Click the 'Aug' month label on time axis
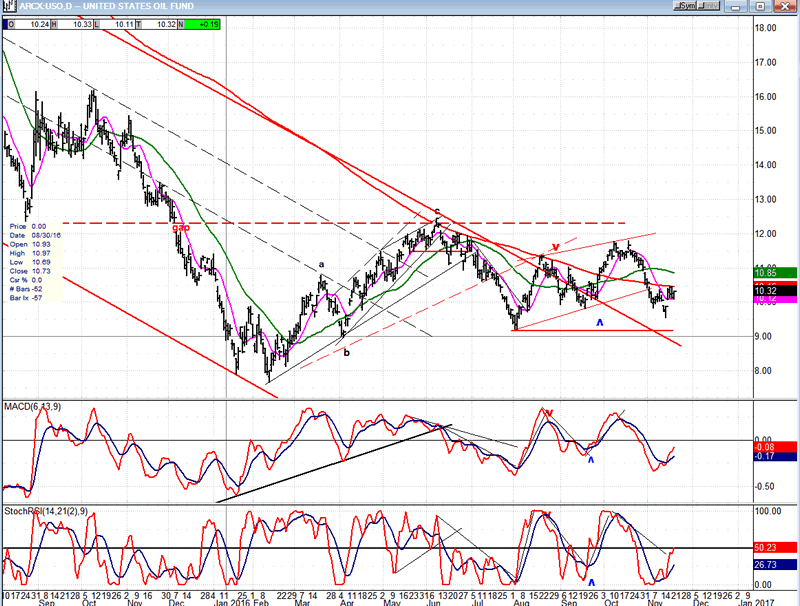Image resolution: width=800 pixels, height=606 pixels. [521, 602]
